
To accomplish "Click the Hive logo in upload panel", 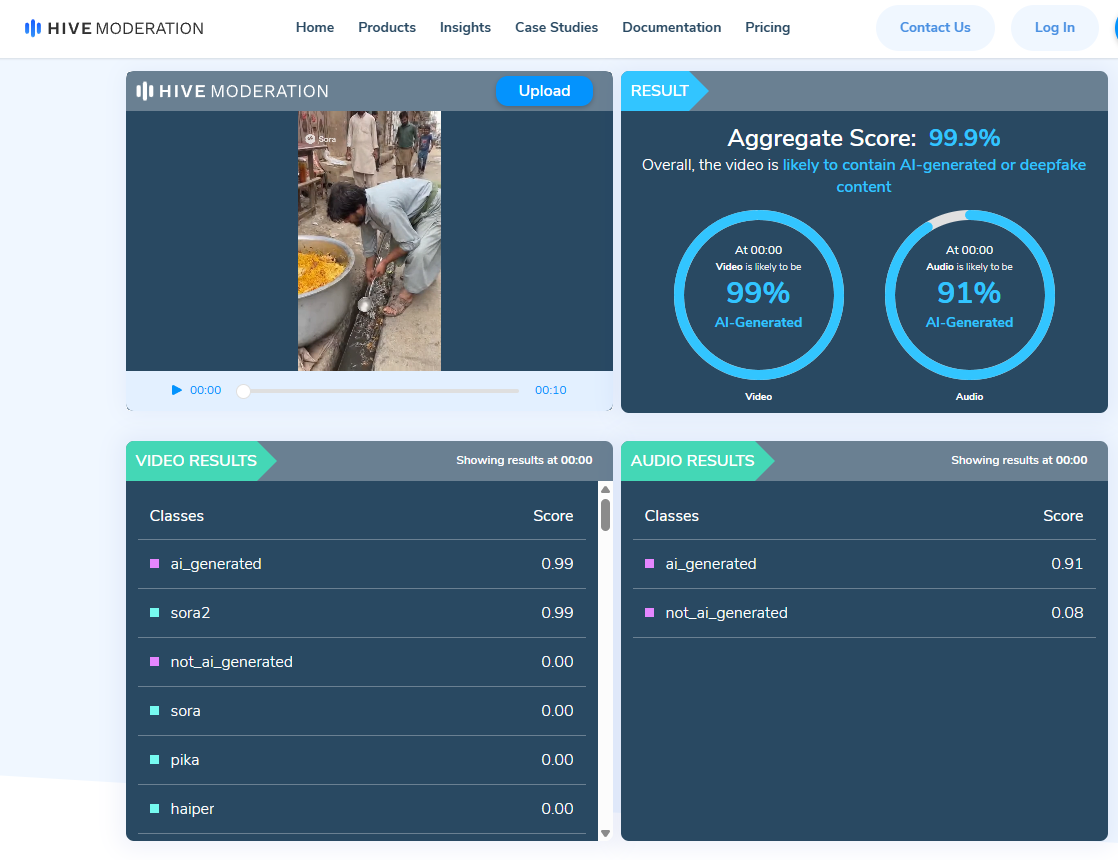I will [232, 91].
